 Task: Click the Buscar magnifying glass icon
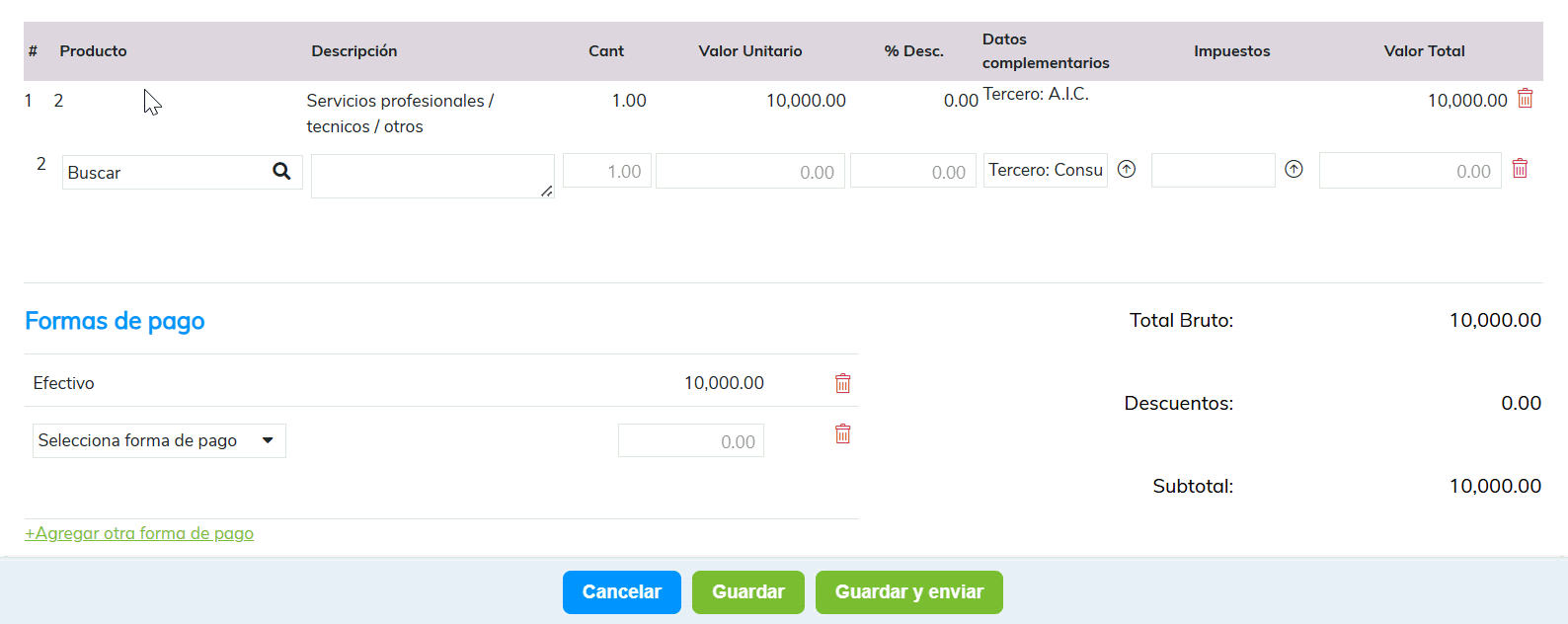281,171
